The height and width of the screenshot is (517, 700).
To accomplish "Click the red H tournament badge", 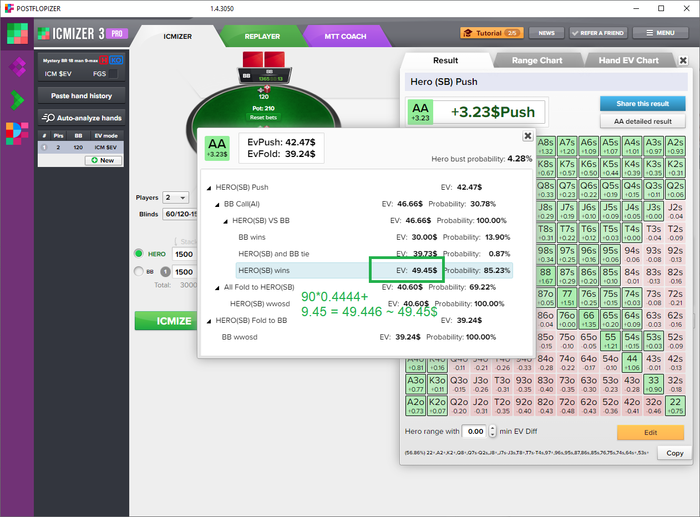I will 104,60.
